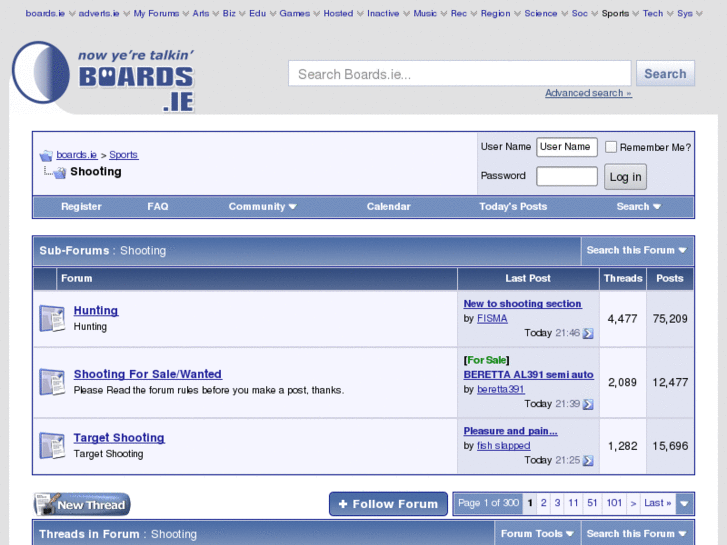Screen dimensions: 727x545
Task: Click the Target Shooting forum status icon
Action: pos(52,445)
